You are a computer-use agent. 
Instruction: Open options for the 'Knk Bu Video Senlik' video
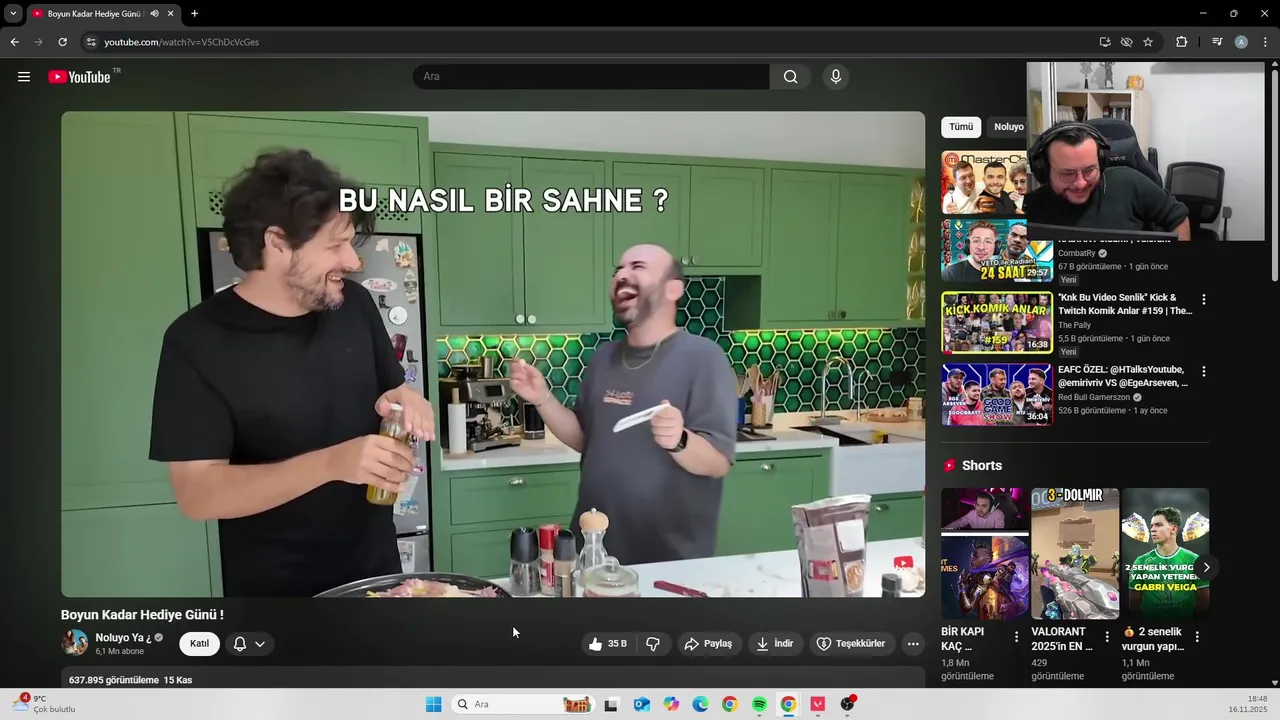pyautogui.click(x=1204, y=299)
